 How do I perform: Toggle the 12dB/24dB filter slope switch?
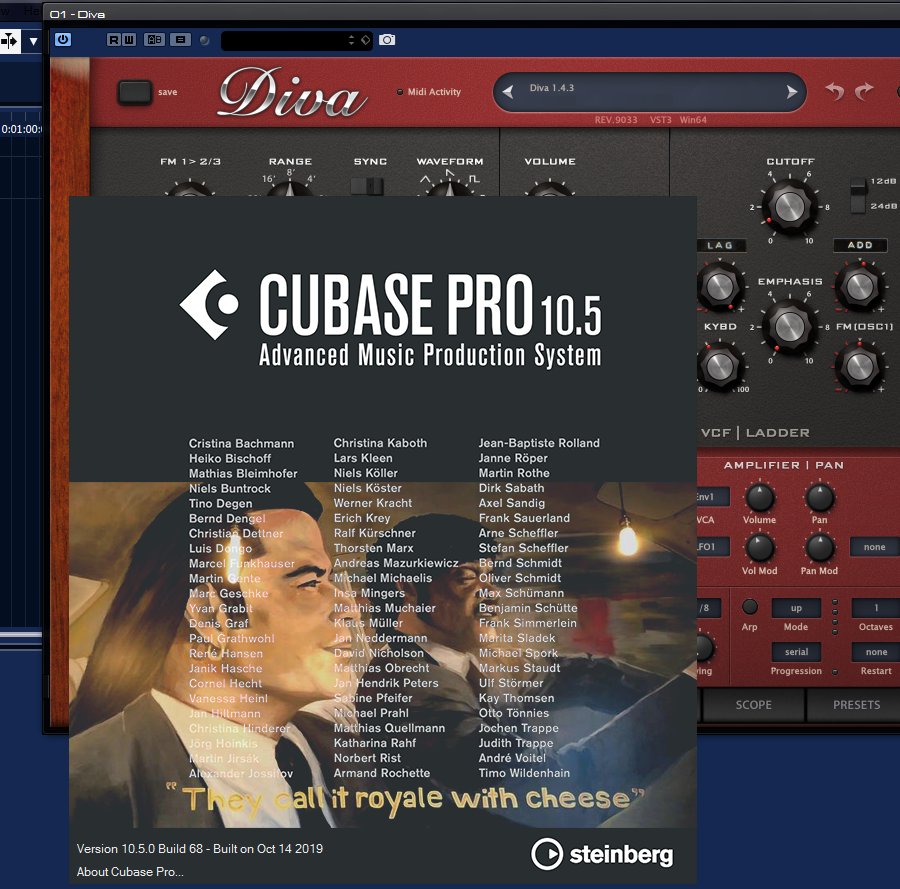858,194
